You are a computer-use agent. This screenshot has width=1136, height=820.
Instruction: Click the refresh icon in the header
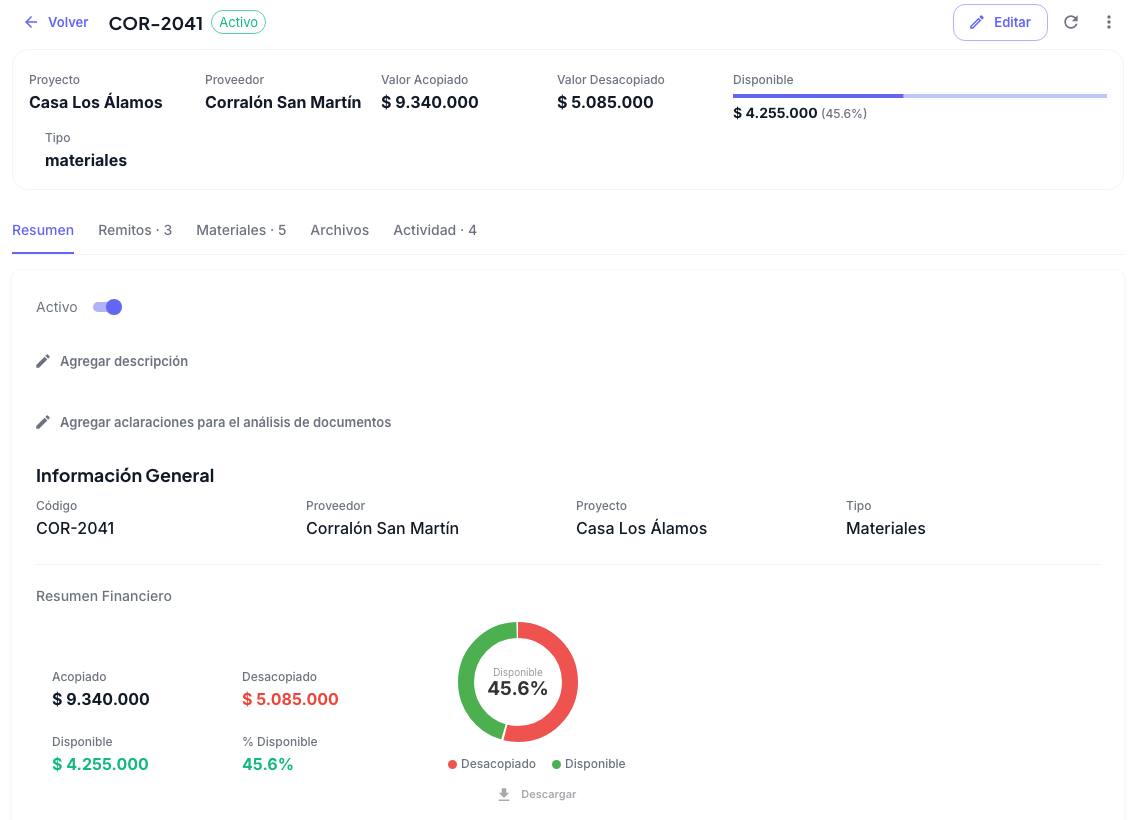pos(1071,22)
